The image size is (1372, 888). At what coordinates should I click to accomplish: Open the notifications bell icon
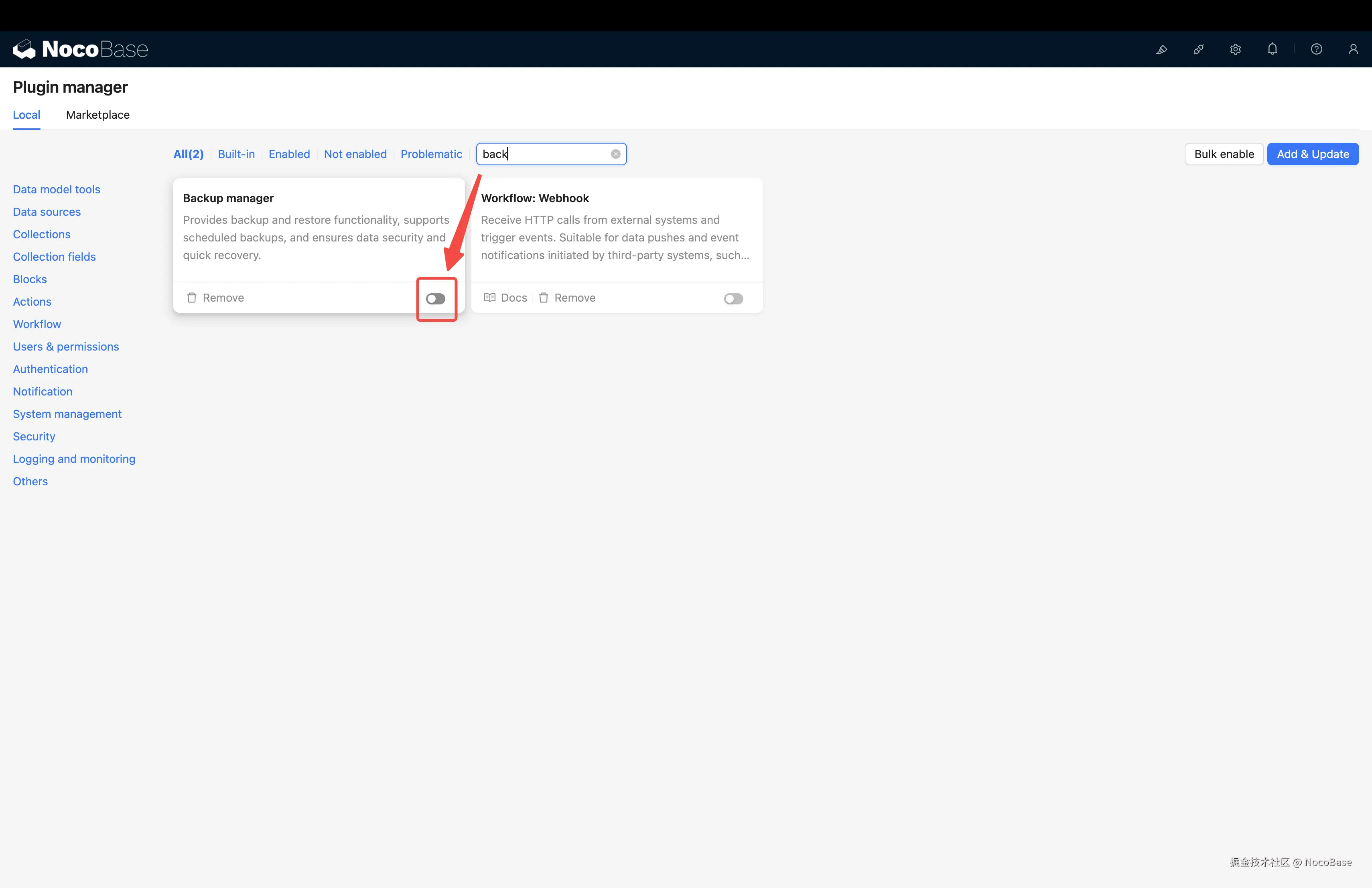point(1272,50)
